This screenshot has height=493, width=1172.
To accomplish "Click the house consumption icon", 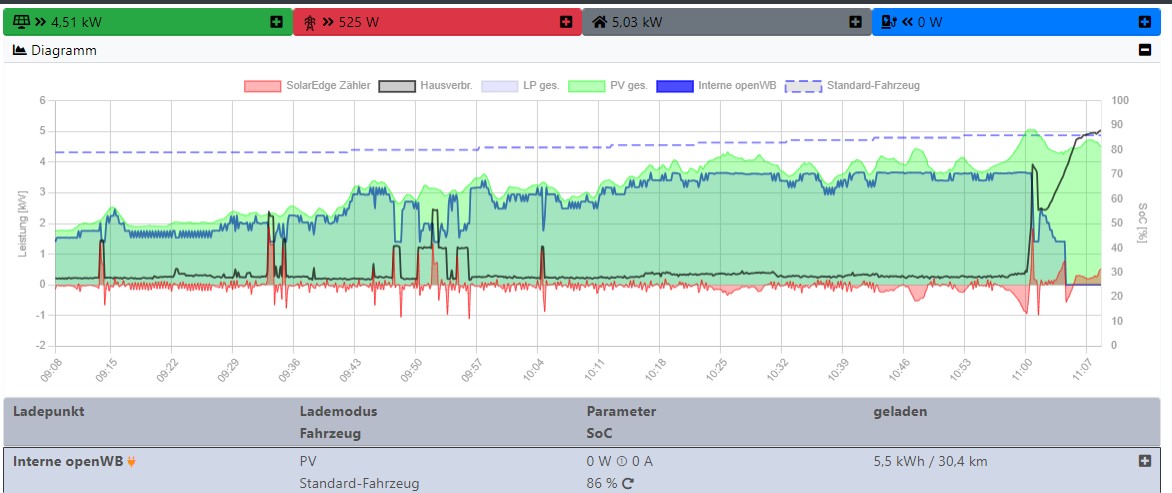I will click(x=599, y=22).
